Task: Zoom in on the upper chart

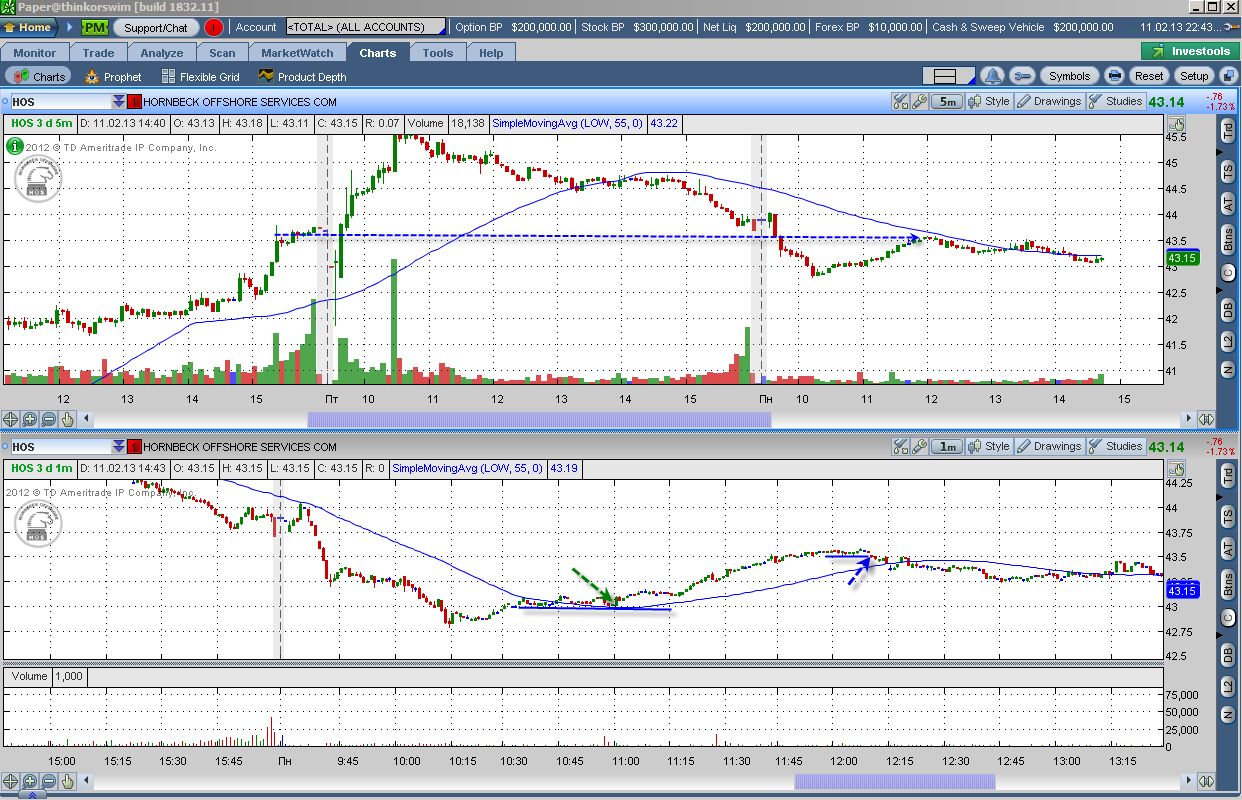Action: pyautogui.click(x=29, y=419)
